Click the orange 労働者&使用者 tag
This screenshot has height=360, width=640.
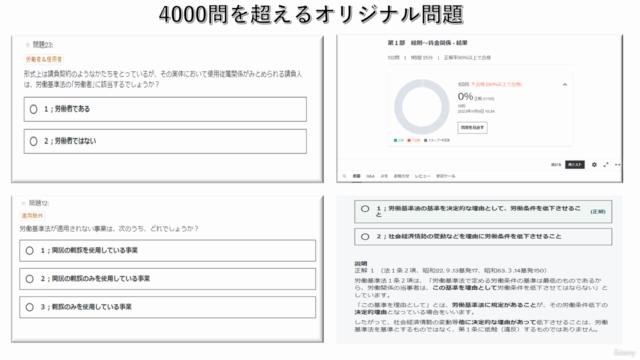pyautogui.click(x=44, y=60)
